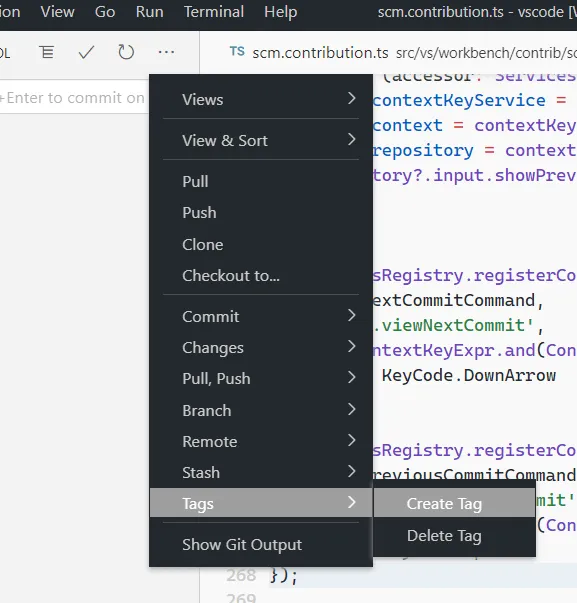Image resolution: width=577 pixels, height=603 pixels.
Task: Click the src/vs/workbench/contrib path text
Action: point(486,53)
